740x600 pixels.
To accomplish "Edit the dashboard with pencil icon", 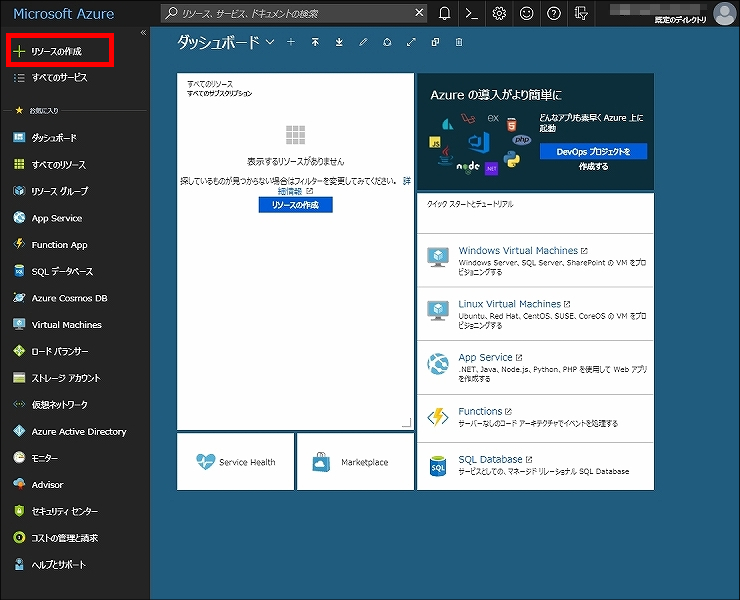I will tap(363, 42).
